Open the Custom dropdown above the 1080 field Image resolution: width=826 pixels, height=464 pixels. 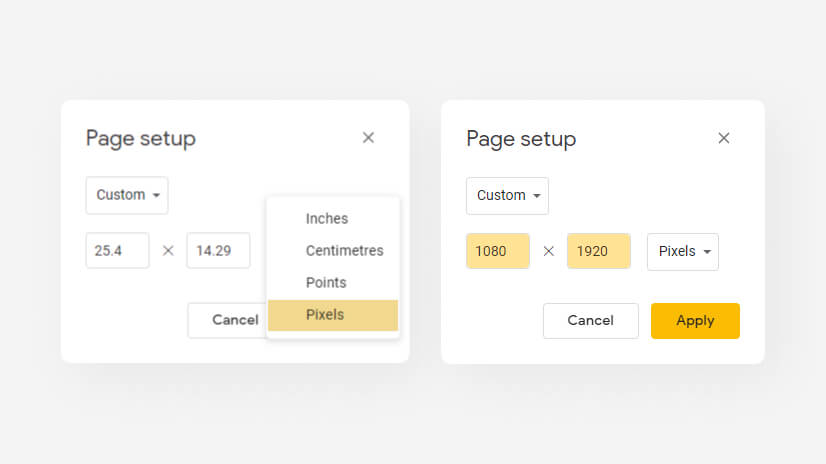(x=507, y=196)
